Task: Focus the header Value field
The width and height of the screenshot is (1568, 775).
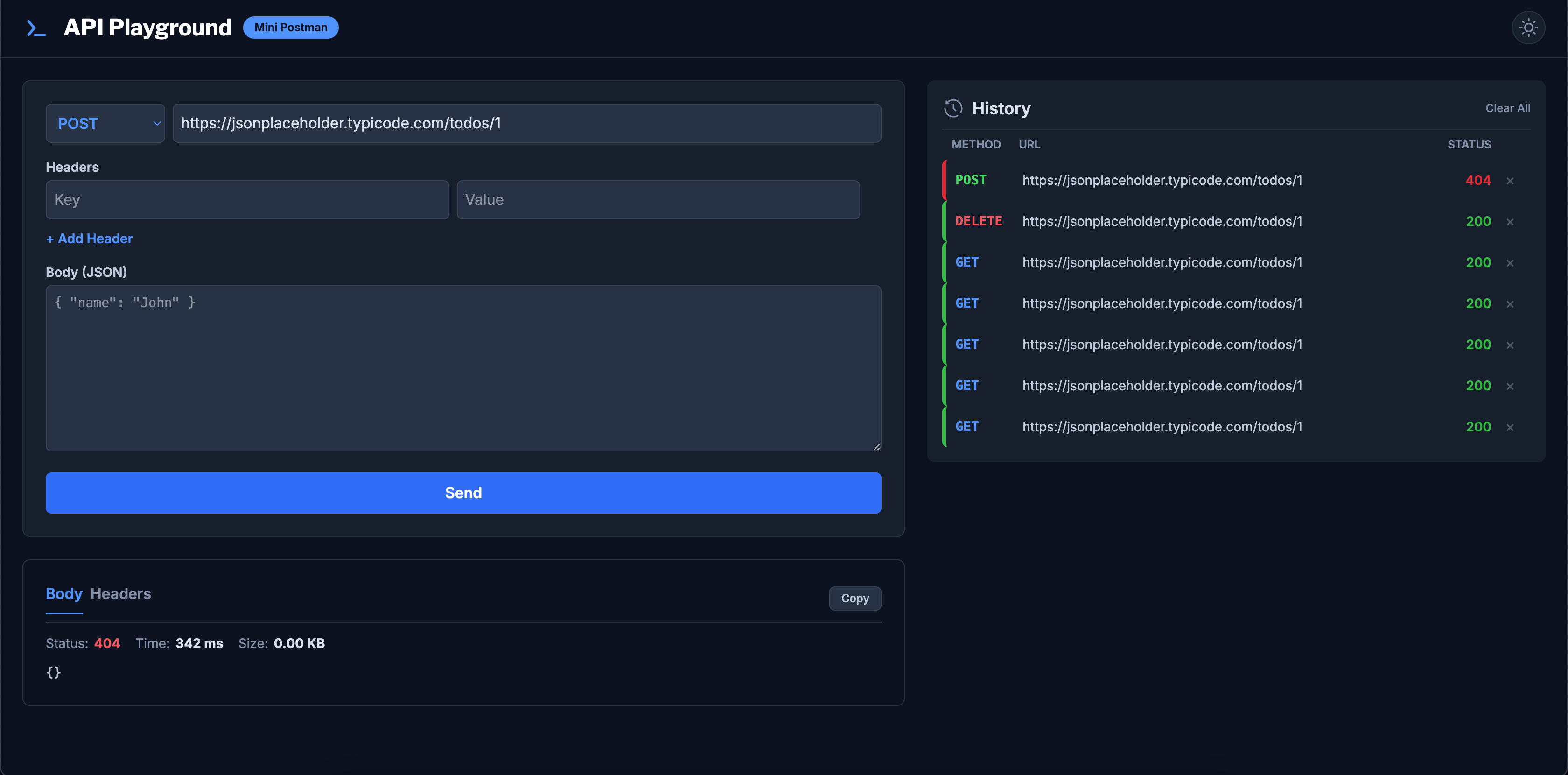Action: point(658,200)
